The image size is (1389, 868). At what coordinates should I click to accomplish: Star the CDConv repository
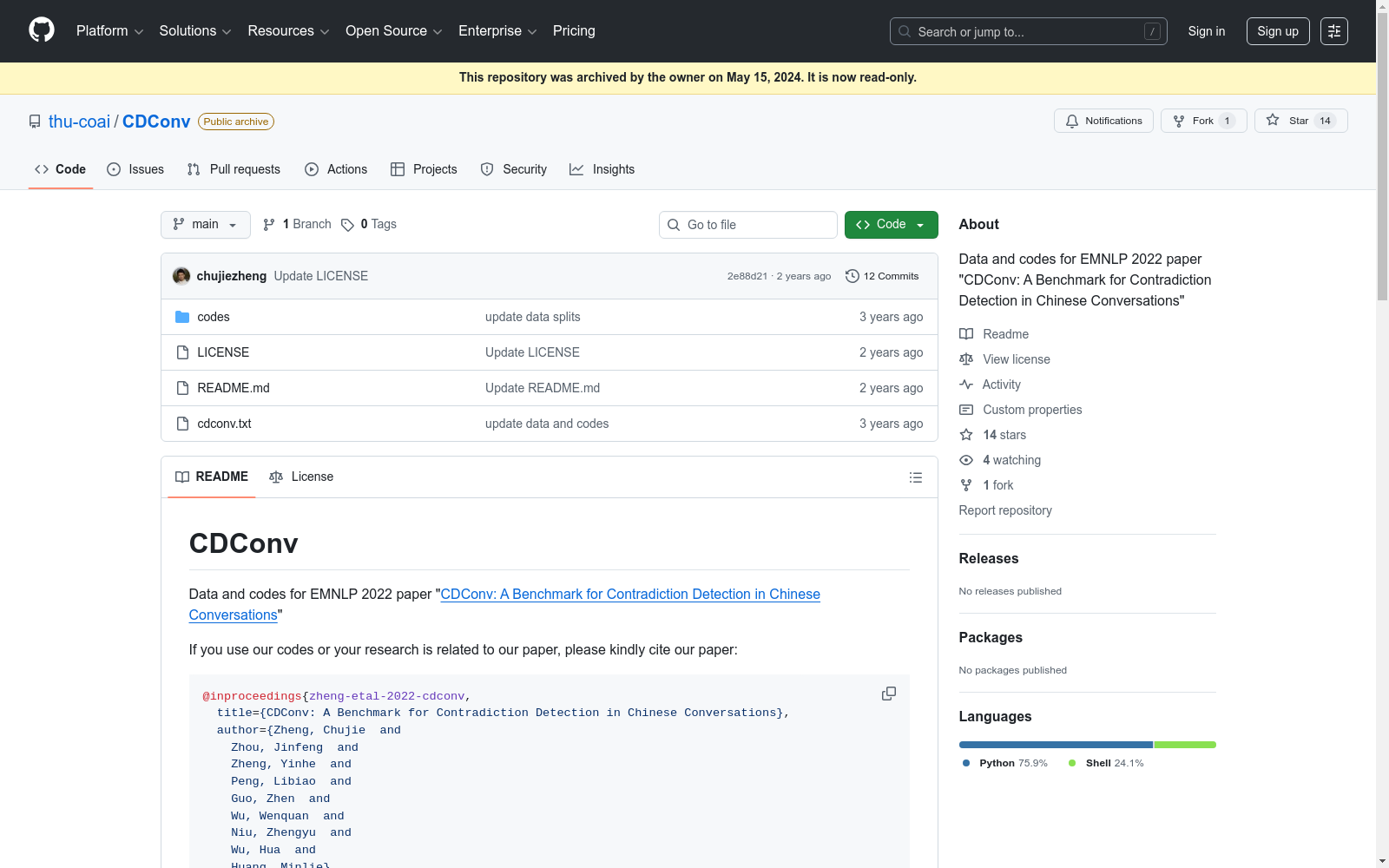(1288, 121)
